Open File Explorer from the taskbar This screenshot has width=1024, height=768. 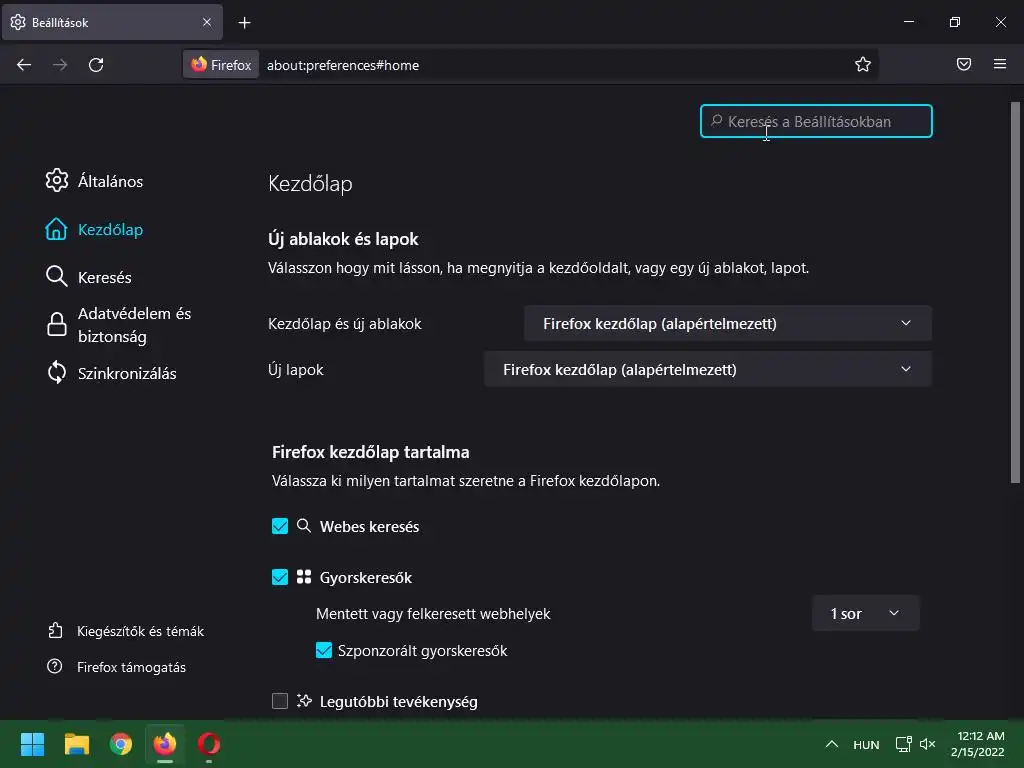(76, 744)
